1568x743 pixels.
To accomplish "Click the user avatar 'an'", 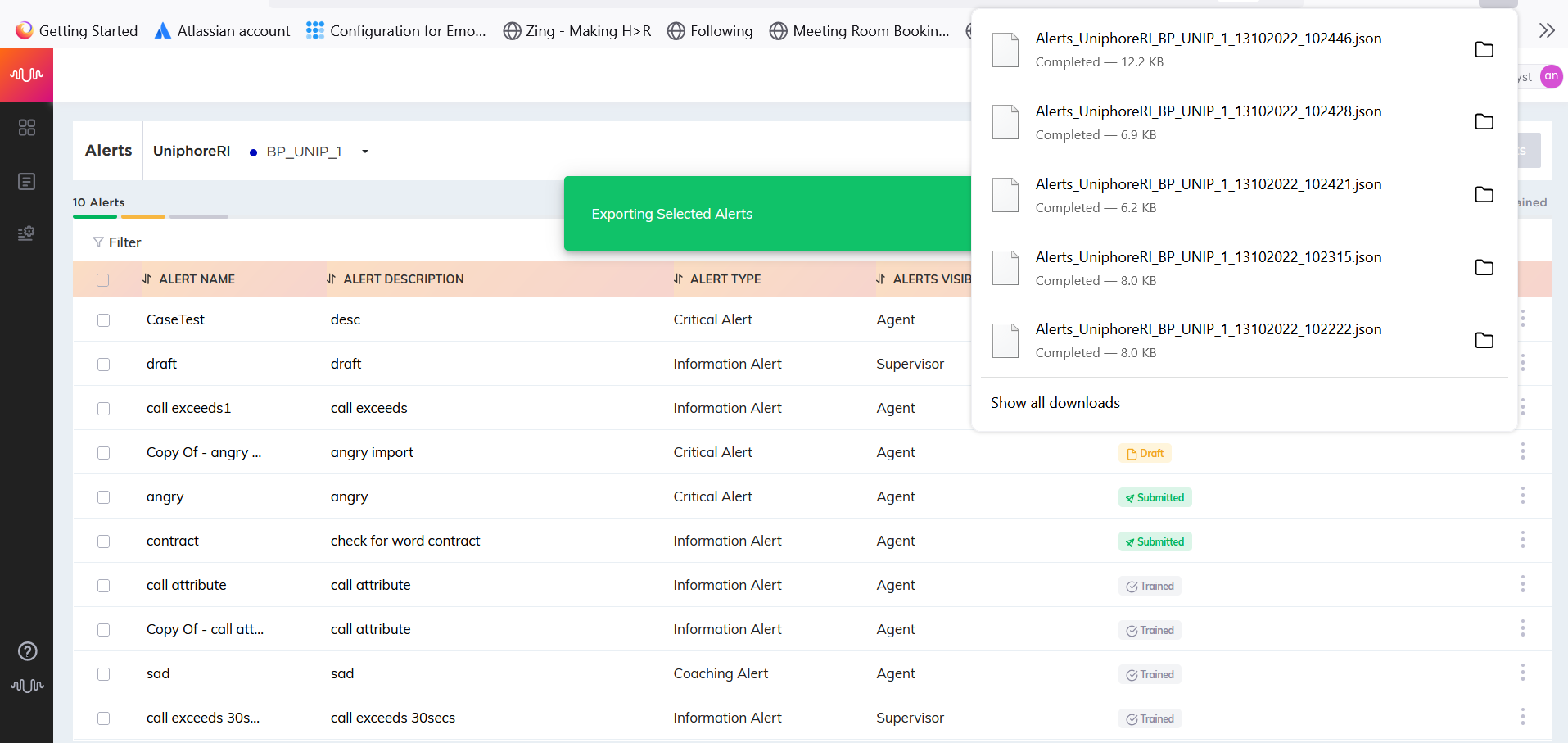I will 1551,76.
